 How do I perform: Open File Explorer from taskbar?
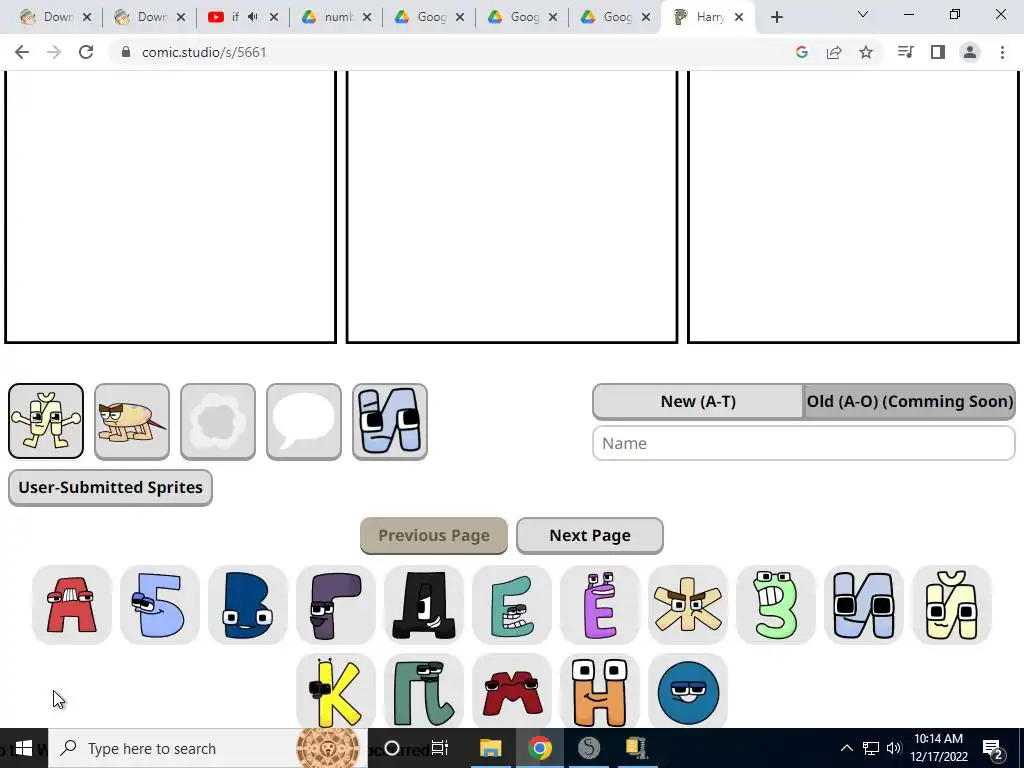[x=490, y=748]
